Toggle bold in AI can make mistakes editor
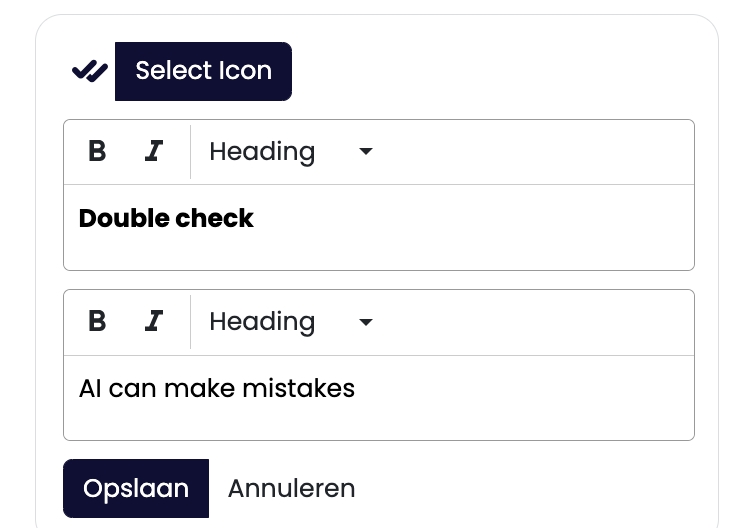Screen dimensions: 734x528 point(97,322)
